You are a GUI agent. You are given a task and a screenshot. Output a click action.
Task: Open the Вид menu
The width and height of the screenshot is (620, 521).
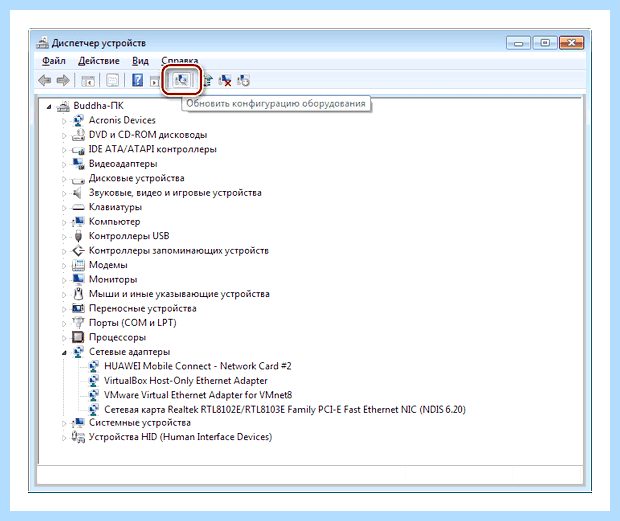pos(140,61)
